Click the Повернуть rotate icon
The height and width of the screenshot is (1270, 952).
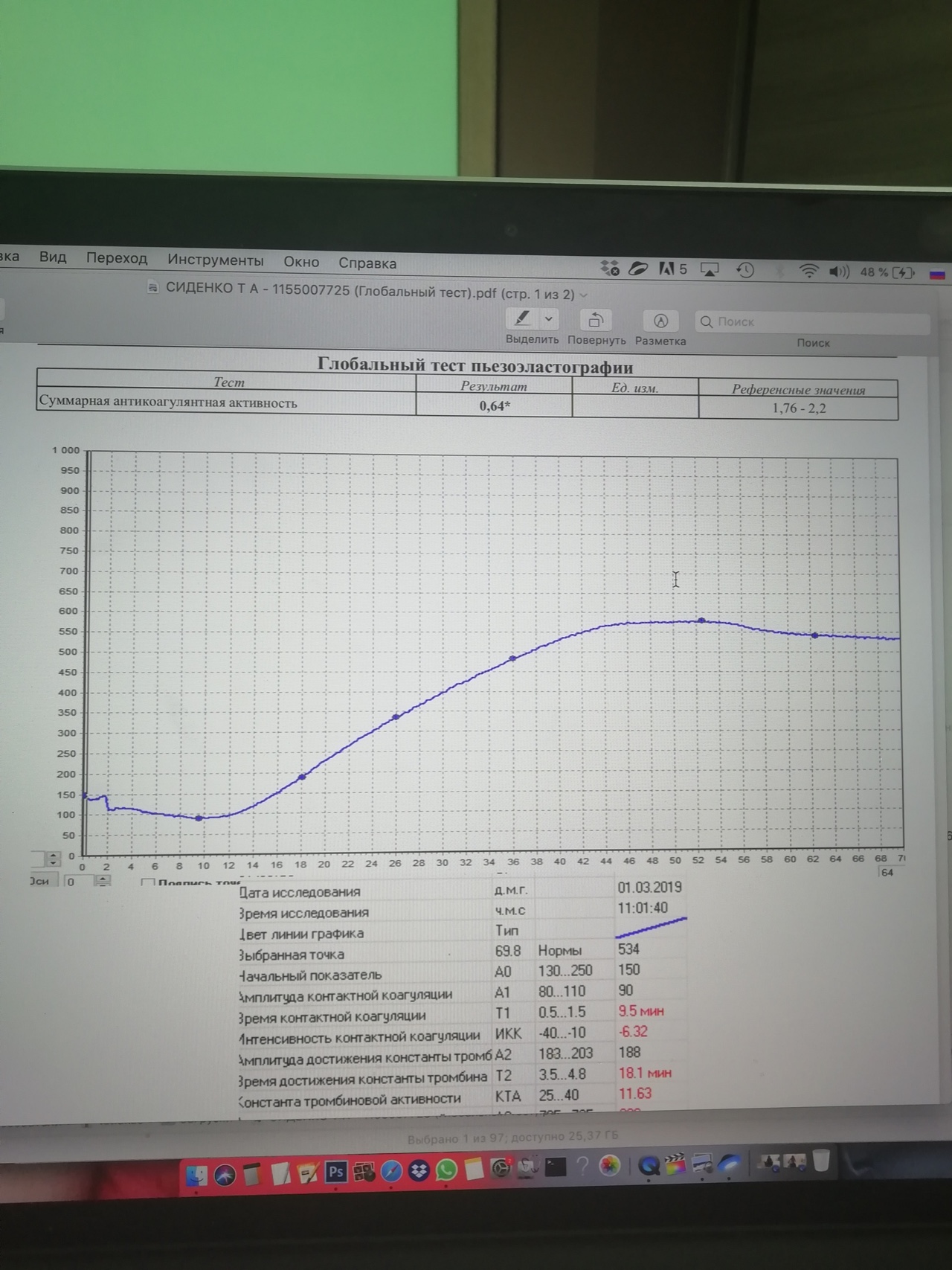(595, 320)
